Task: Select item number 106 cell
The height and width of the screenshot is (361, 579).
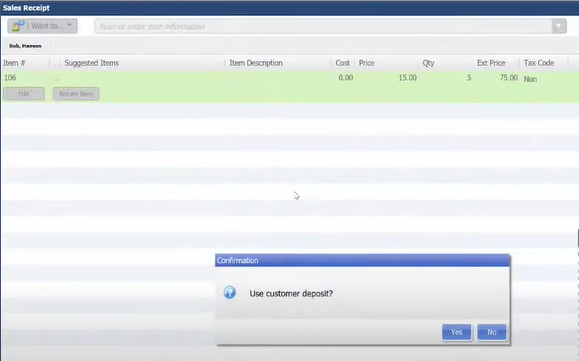Action: click(10, 78)
